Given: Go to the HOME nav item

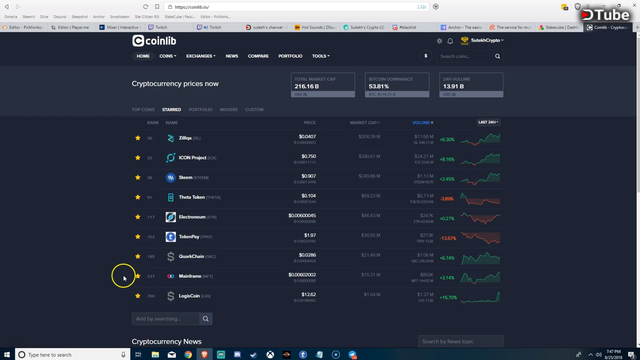Looking at the screenshot, I should (x=143, y=56).
